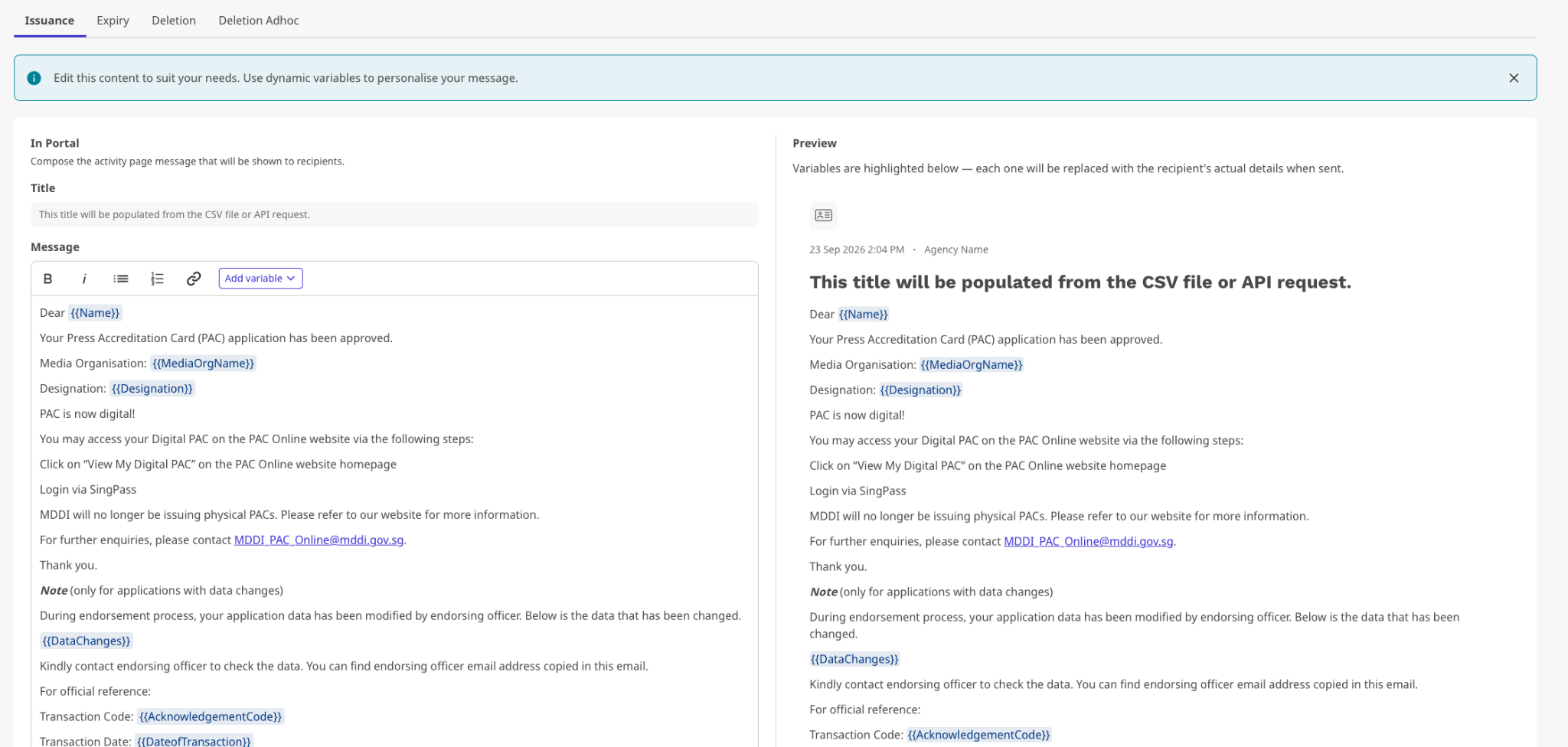Image resolution: width=1568 pixels, height=747 pixels.
Task: Click "Thank you." line in editor
Action: [68, 566]
